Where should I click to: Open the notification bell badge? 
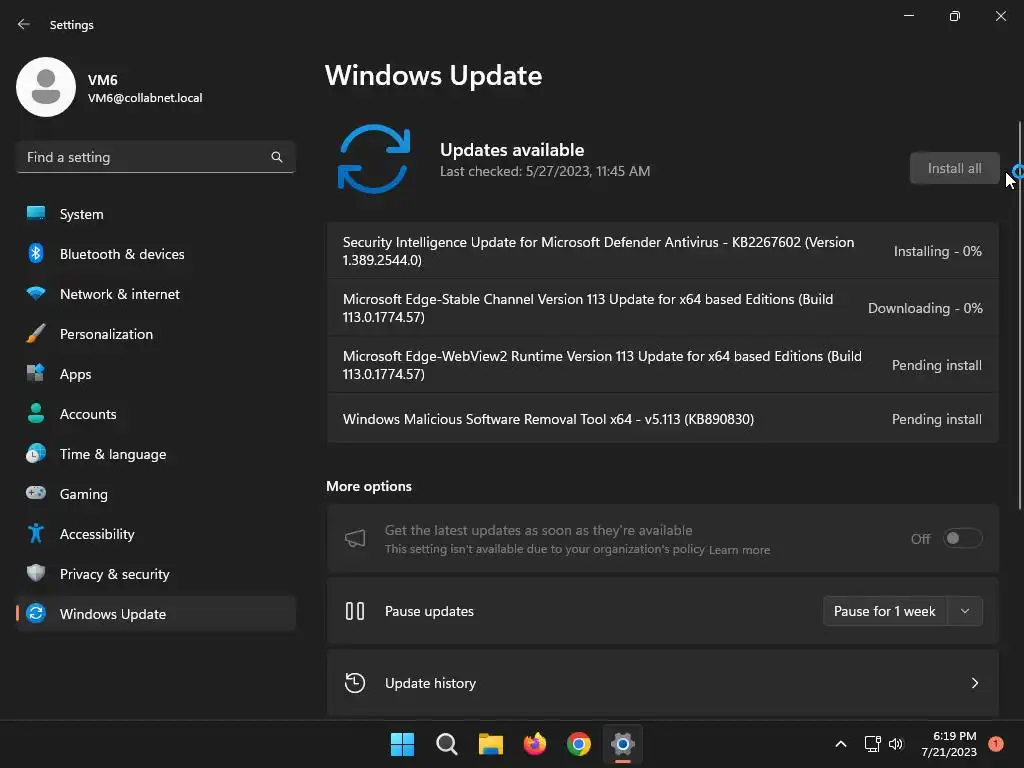coord(996,744)
